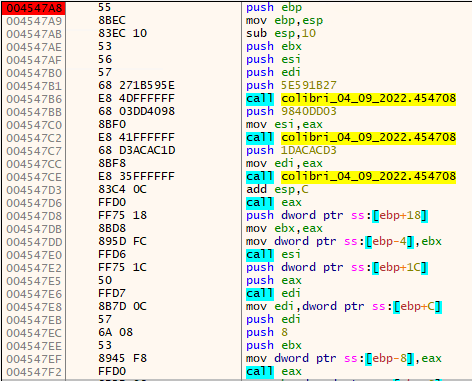The width and height of the screenshot is (472, 381).
Task: Select the instruction add esp,C
Action: pyautogui.click(x=277, y=189)
